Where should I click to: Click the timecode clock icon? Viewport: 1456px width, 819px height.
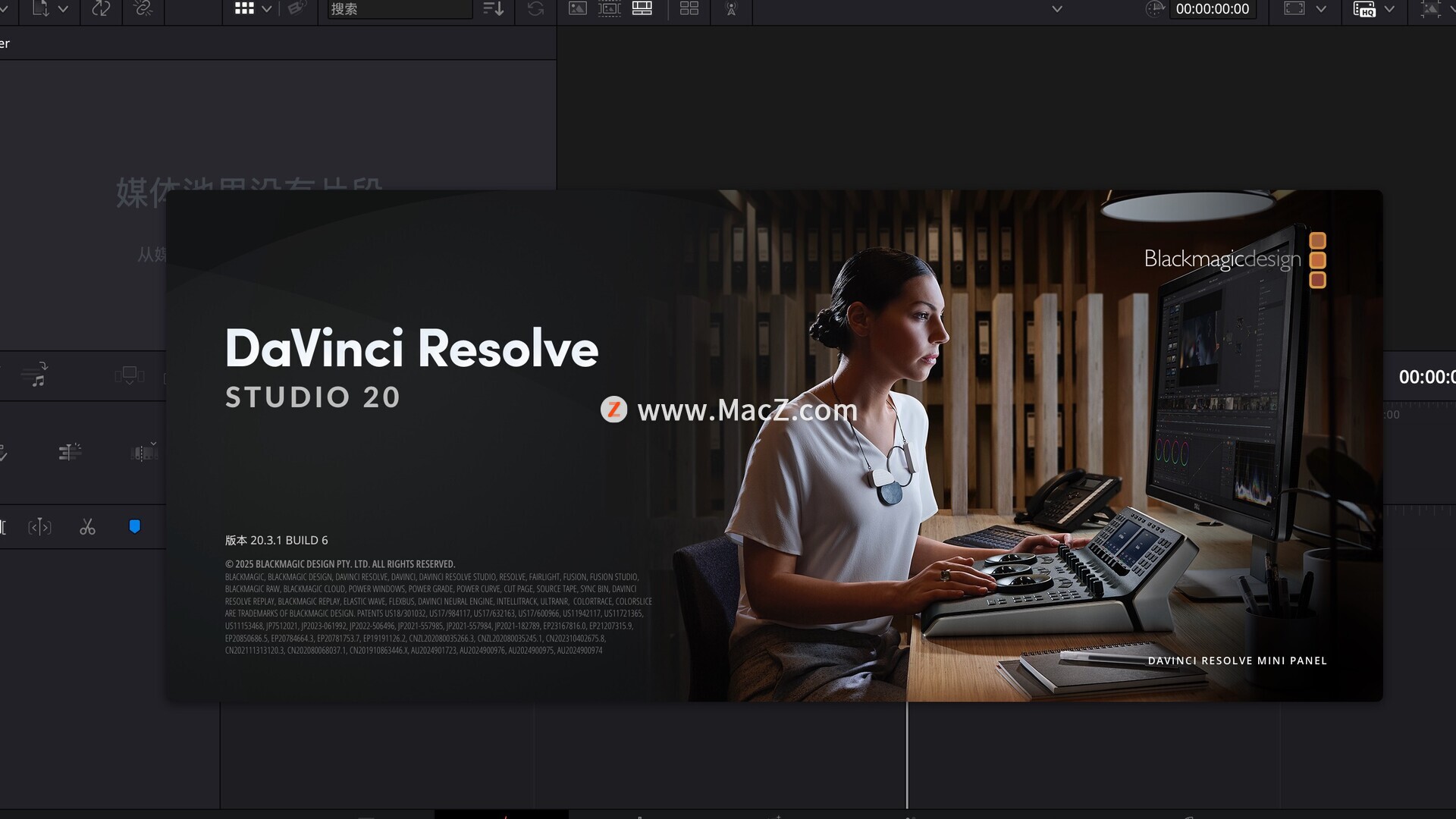point(1154,9)
